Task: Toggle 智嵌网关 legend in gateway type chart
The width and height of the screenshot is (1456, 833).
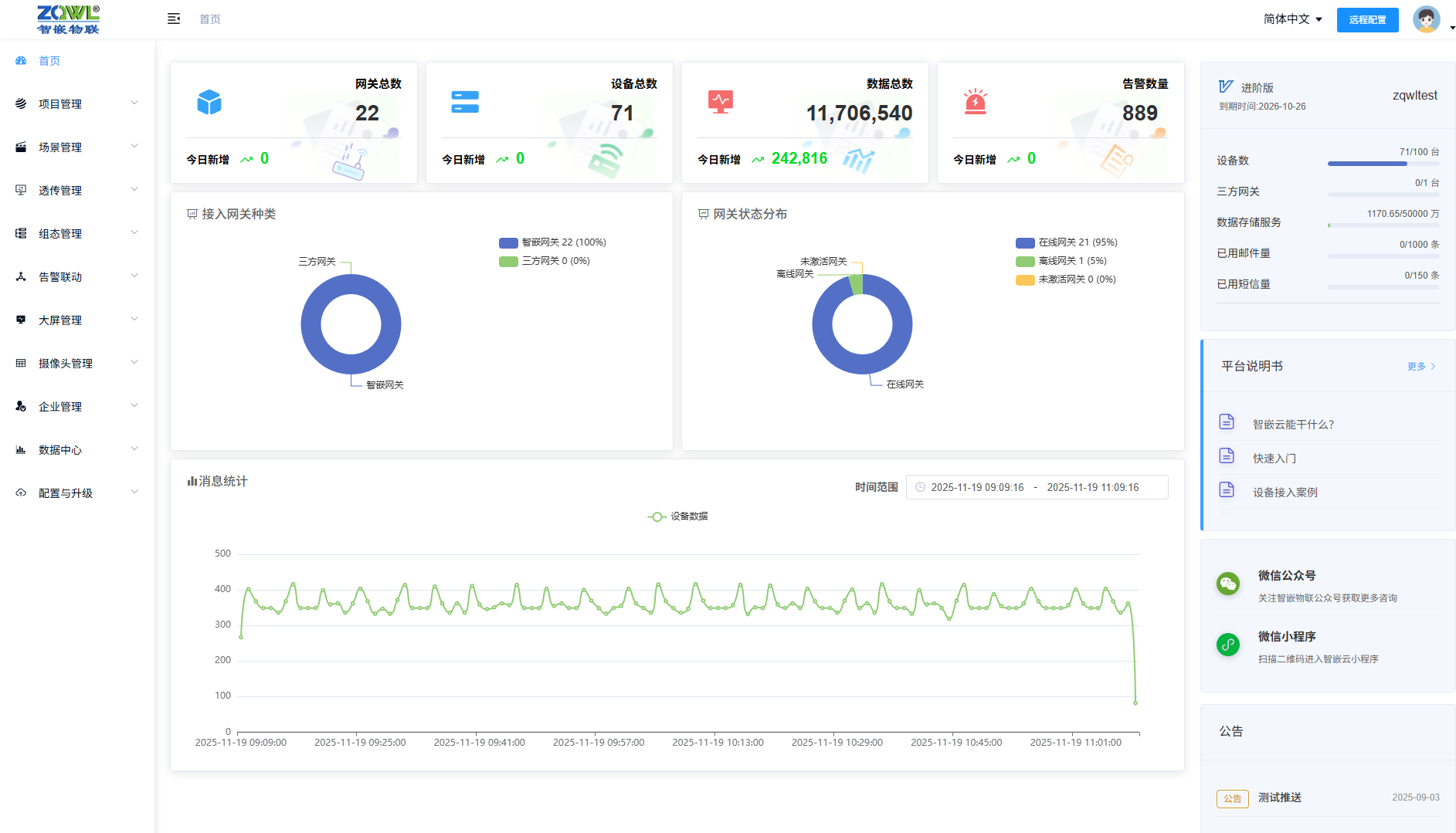Action: [x=552, y=242]
